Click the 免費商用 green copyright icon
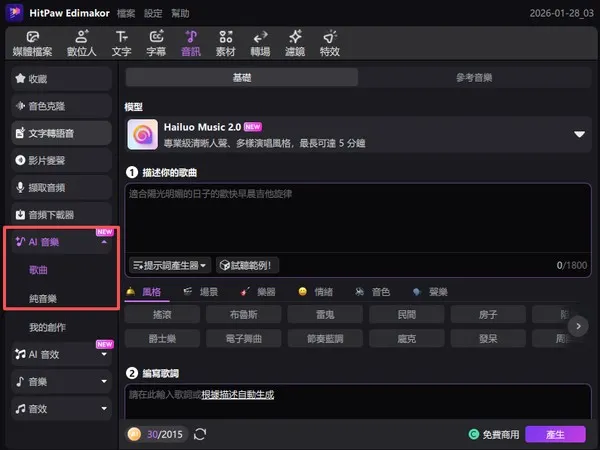The height and width of the screenshot is (450, 600). pyautogui.click(x=474, y=434)
